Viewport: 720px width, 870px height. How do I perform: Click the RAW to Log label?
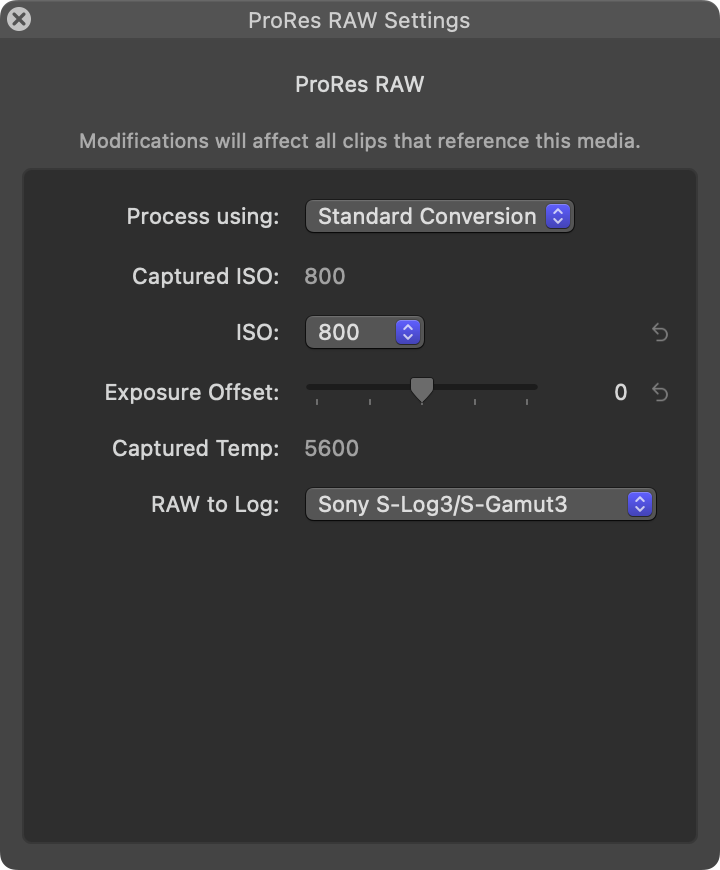pyautogui.click(x=215, y=504)
